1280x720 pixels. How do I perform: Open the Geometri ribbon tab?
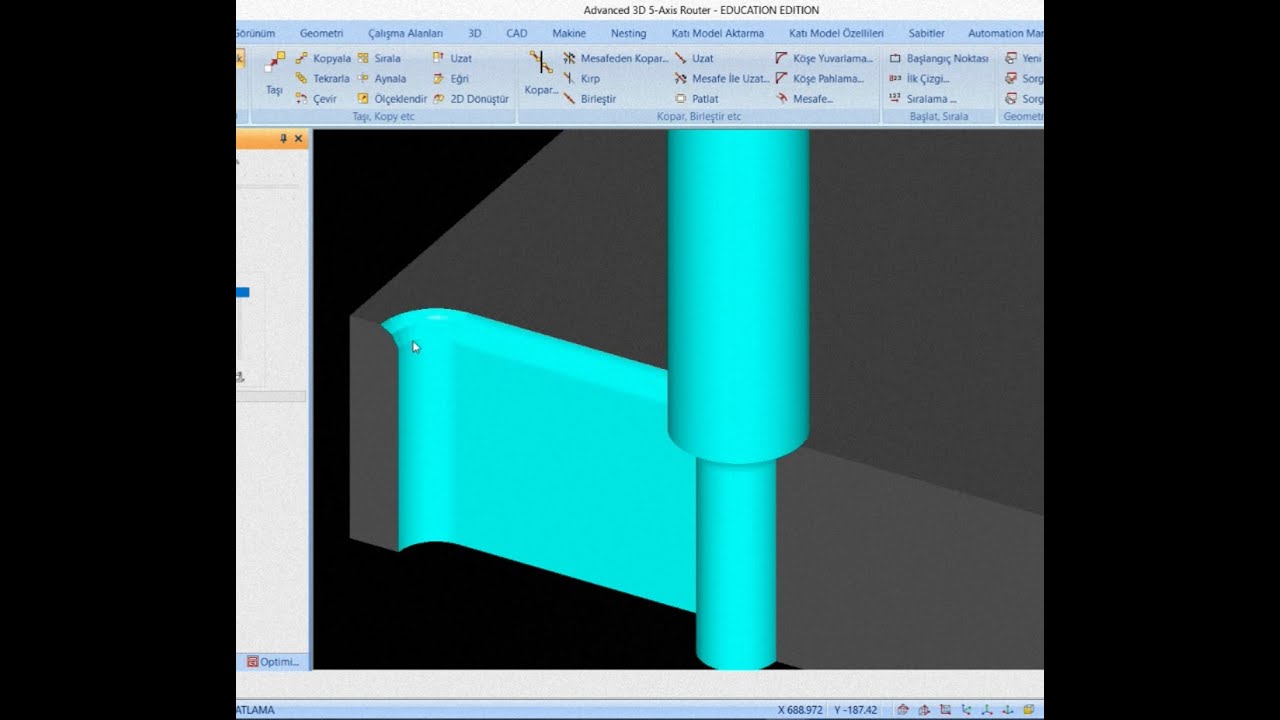pyautogui.click(x=321, y=33)
